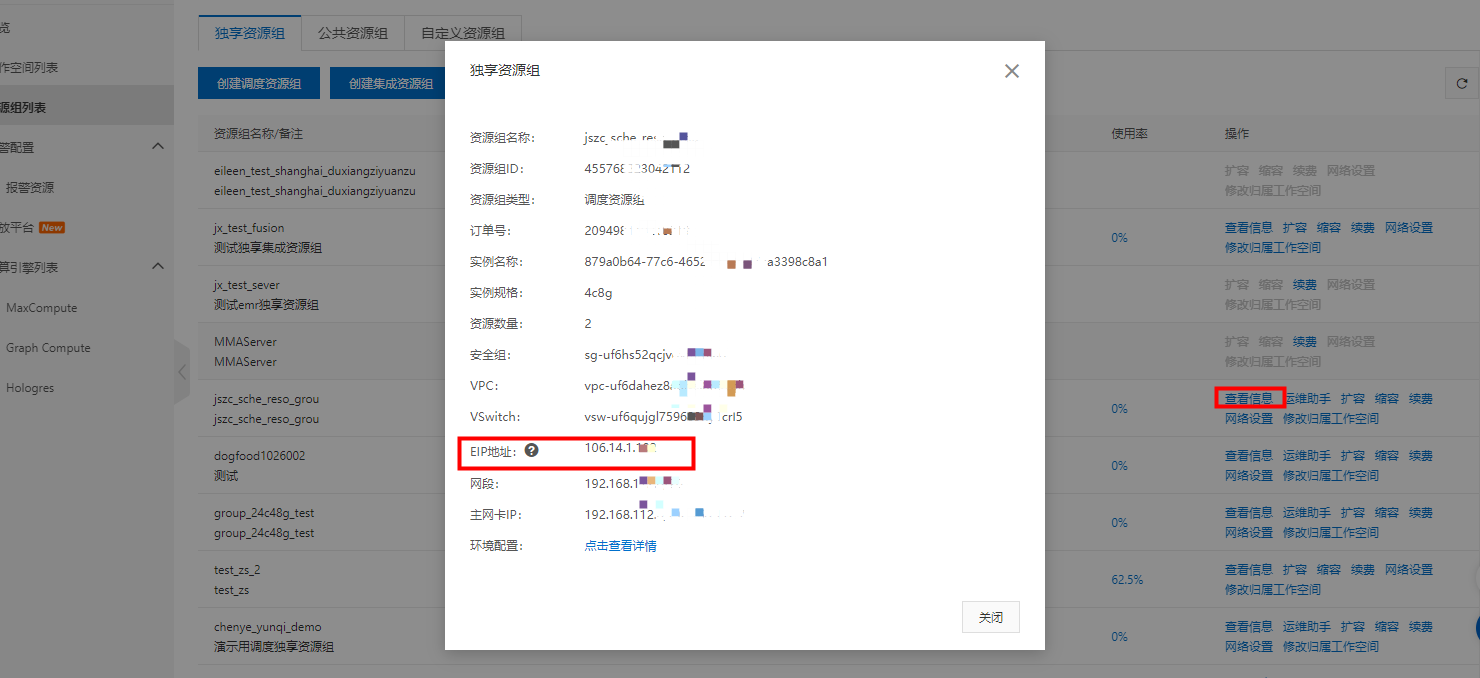1480x678 pixels.
Task: Open the 点击查看详情 environment config link
Action: [621, 546]
